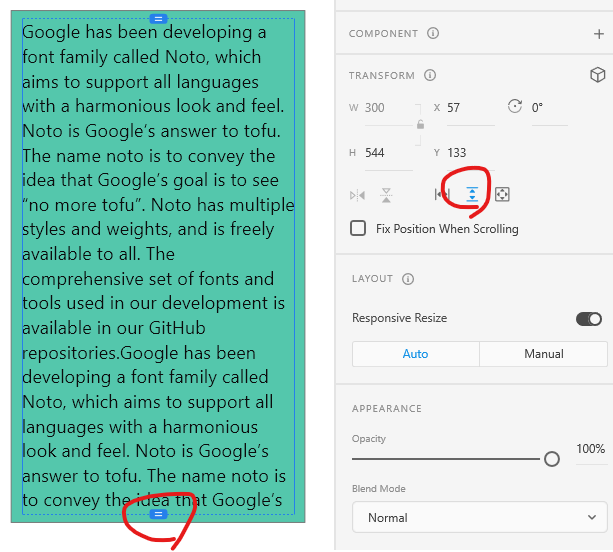Image resolution: width=613 pixels, height=552 pixels.
Task: Toggle the Responsive Resize switch
Action: (x=589, y=319)
